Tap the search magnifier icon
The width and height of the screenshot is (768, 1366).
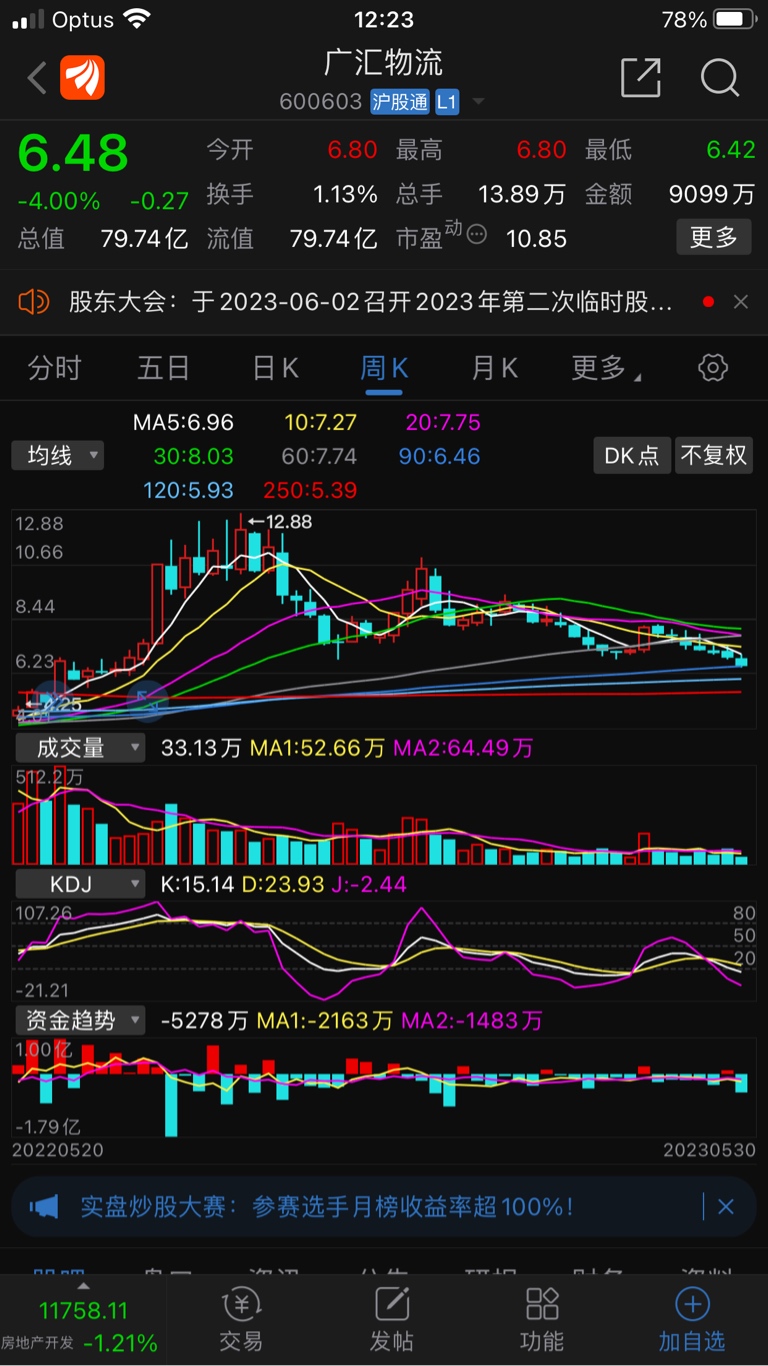719,78
